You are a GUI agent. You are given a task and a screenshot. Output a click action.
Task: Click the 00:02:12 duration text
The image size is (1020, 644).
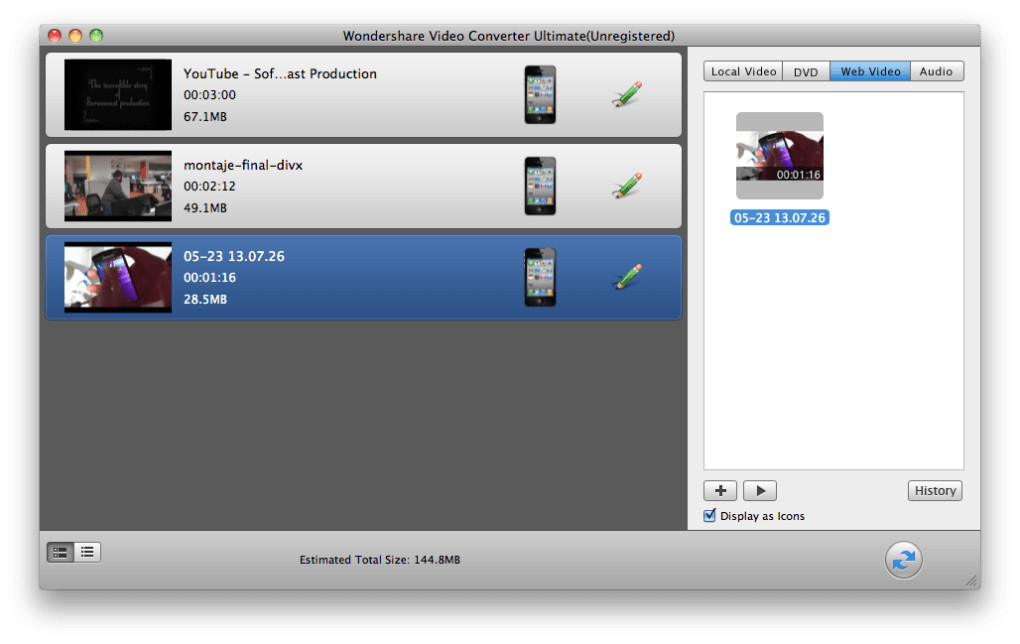(x=209, y=186)
